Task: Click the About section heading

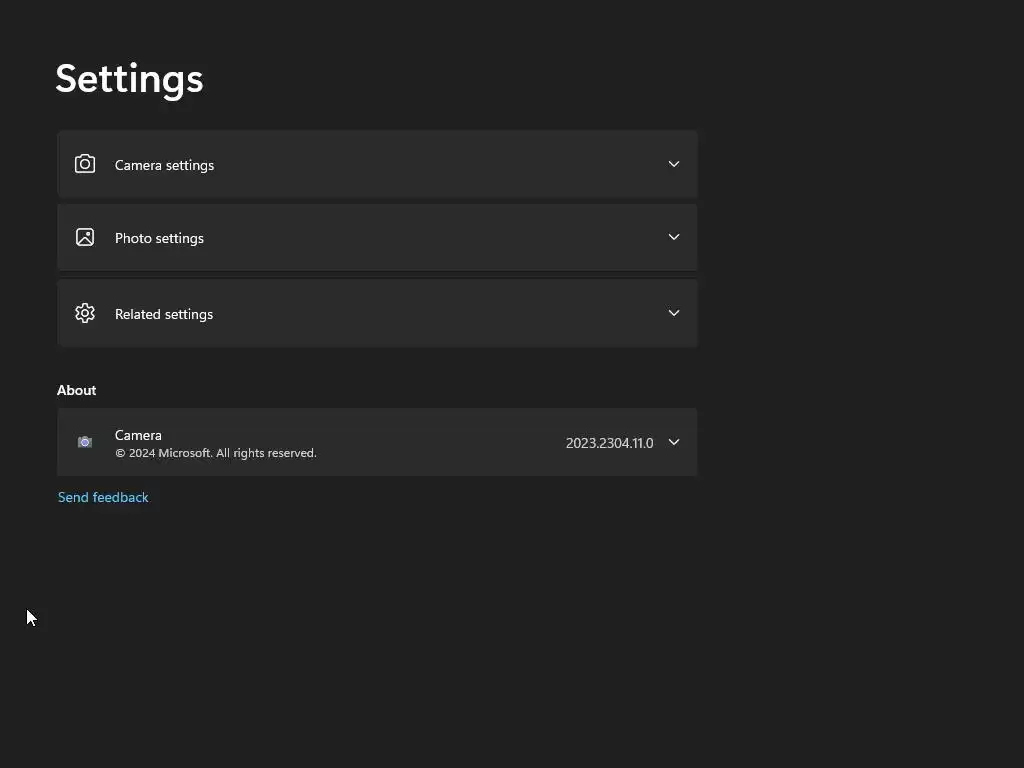Action: pyautogui.click(x=77, y=390)
